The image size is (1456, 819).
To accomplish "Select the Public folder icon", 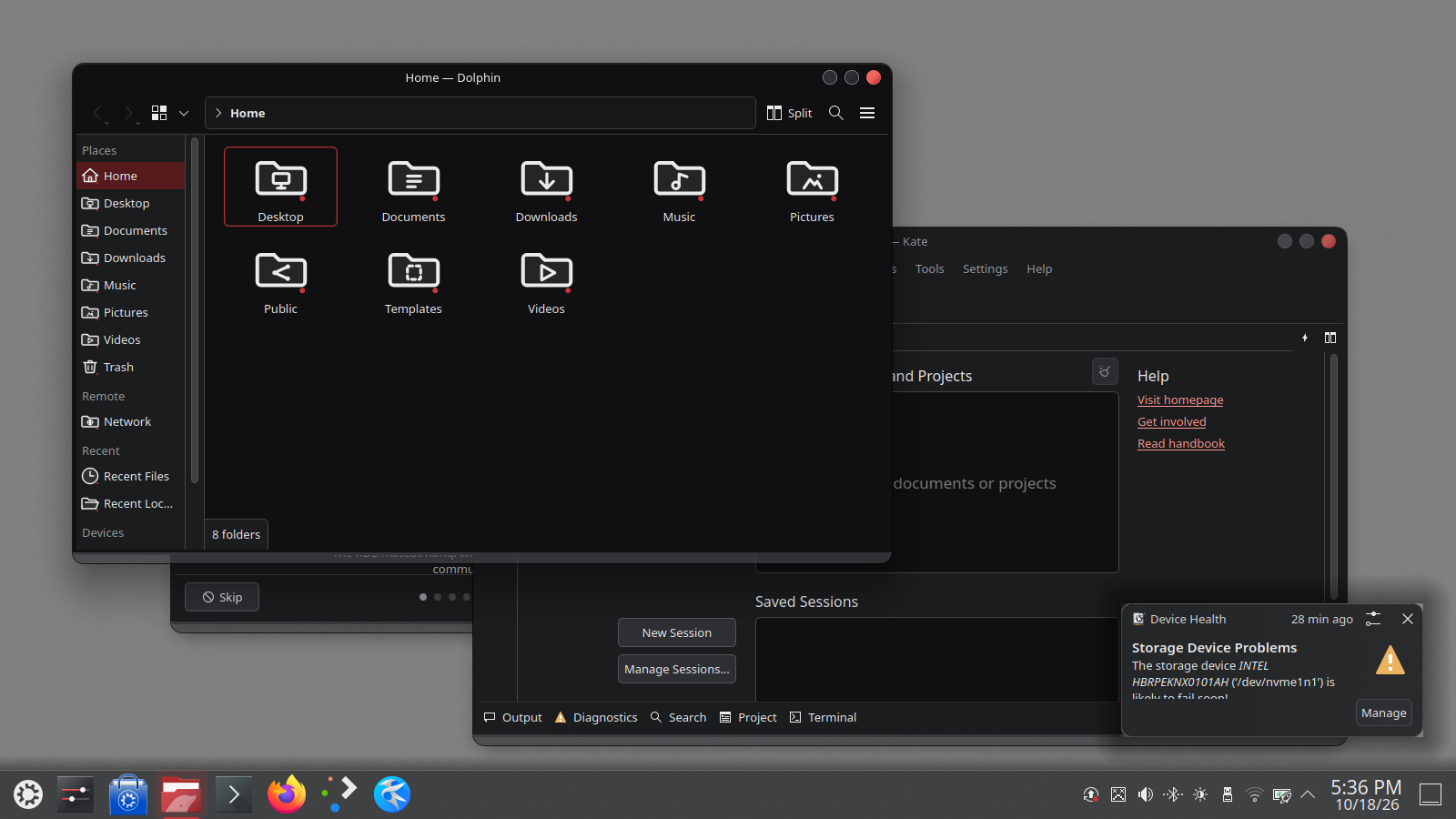I will tap(281, 271).
